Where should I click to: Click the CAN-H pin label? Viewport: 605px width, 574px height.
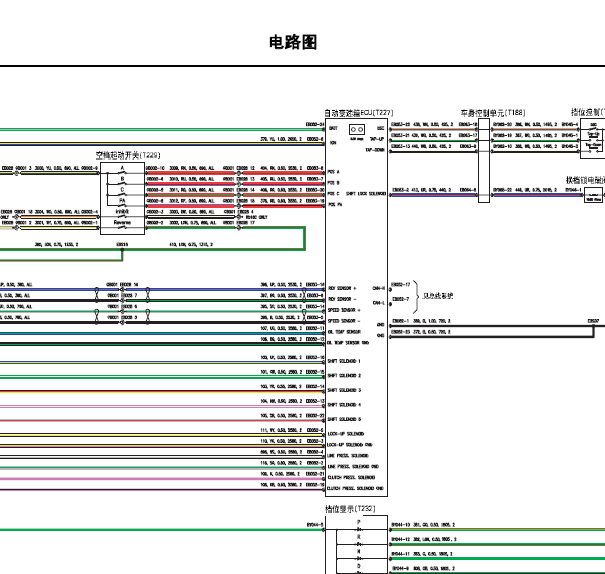[379, 288]
